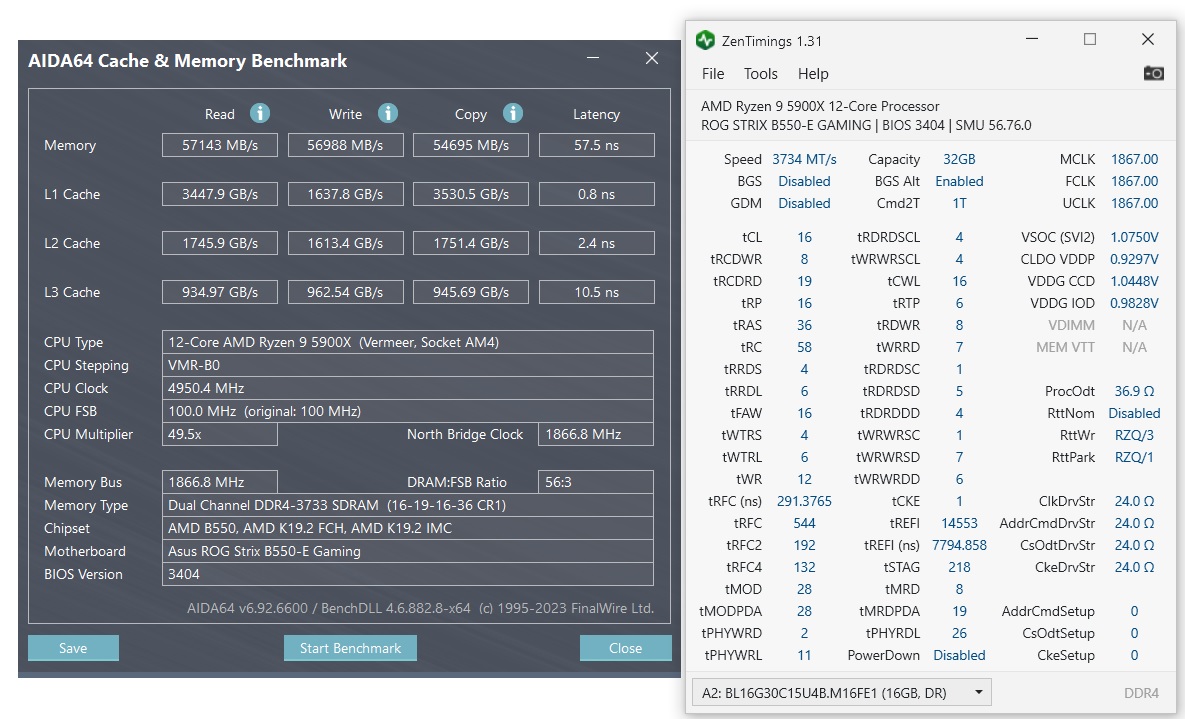The height and width of the screenshot is (719, 1185).
Task: Click the CPU Multiplier value 49.5x
Action: [x=220, y=434]
